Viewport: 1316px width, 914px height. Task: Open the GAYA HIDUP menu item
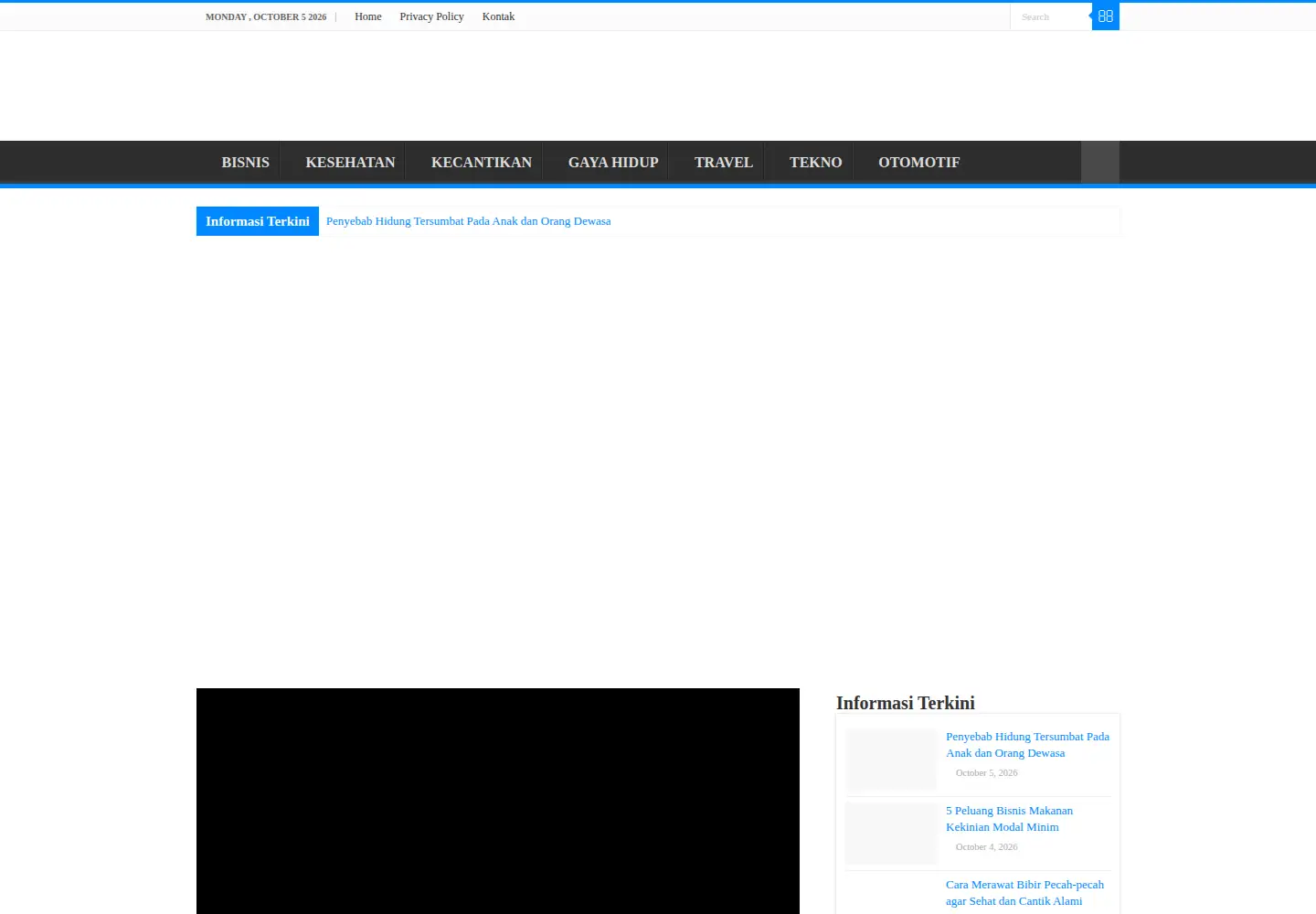613,163
